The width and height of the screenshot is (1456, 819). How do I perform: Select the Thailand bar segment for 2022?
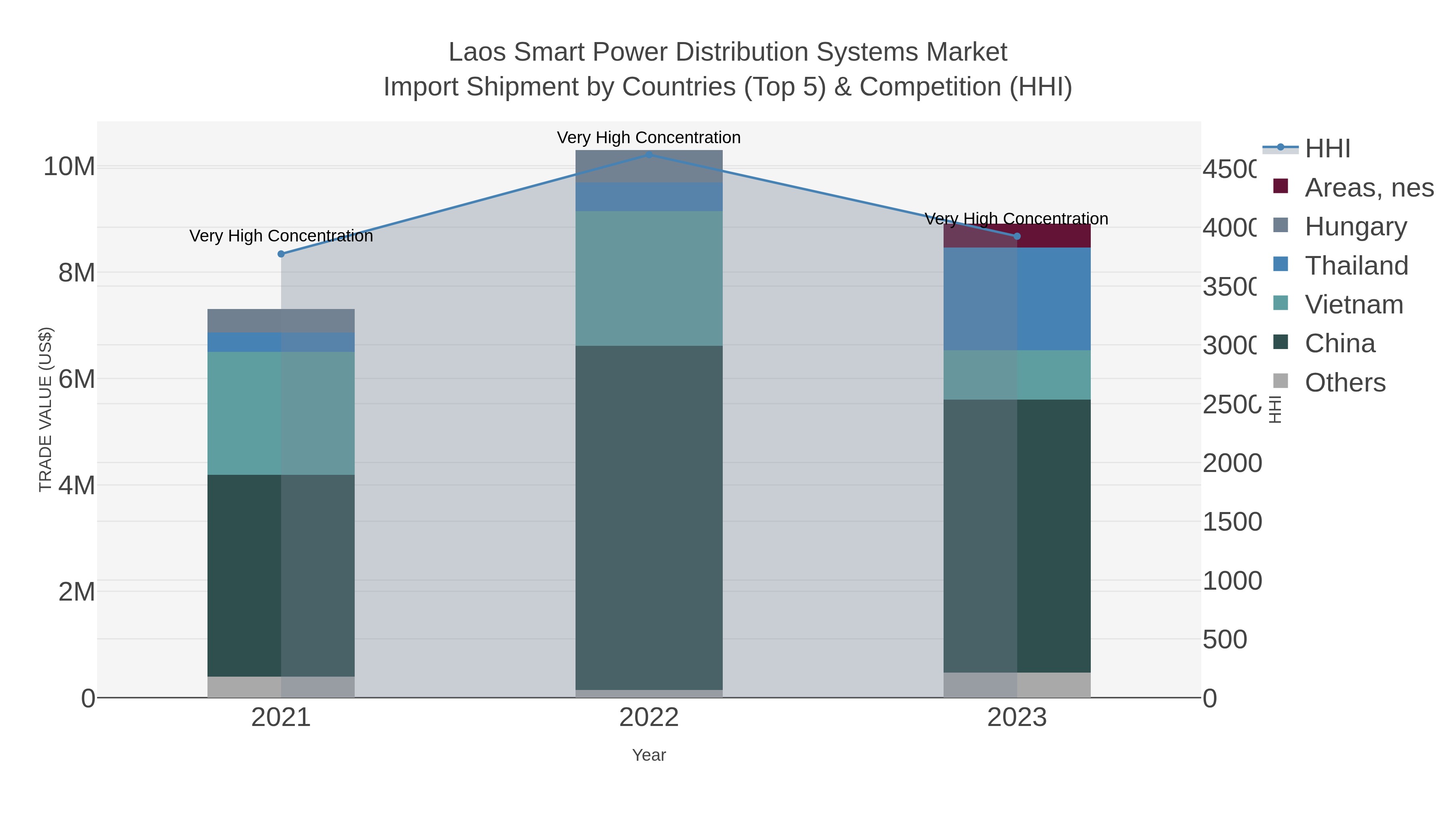649,197
